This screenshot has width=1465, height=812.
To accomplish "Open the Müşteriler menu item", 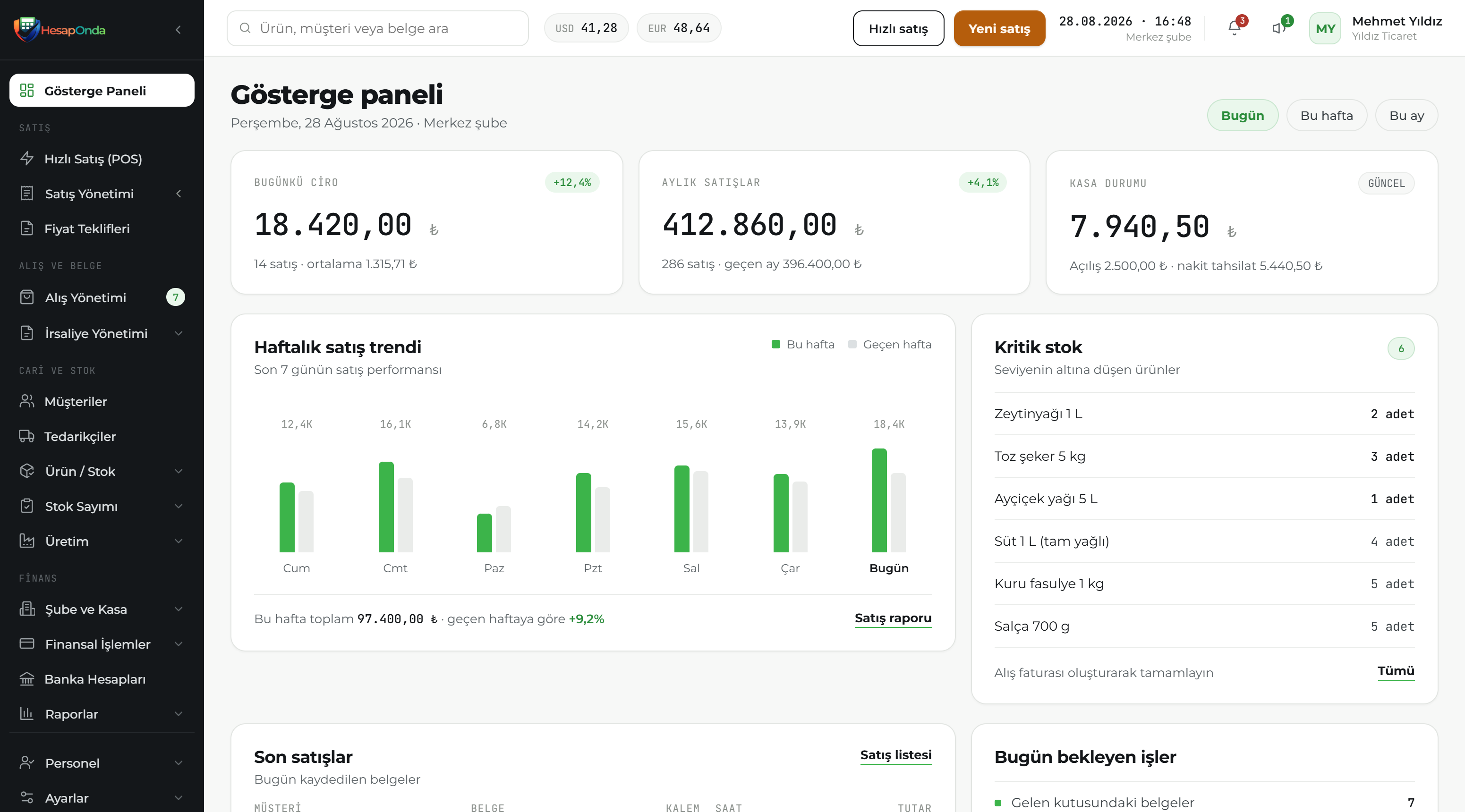I will coord(102,401).
